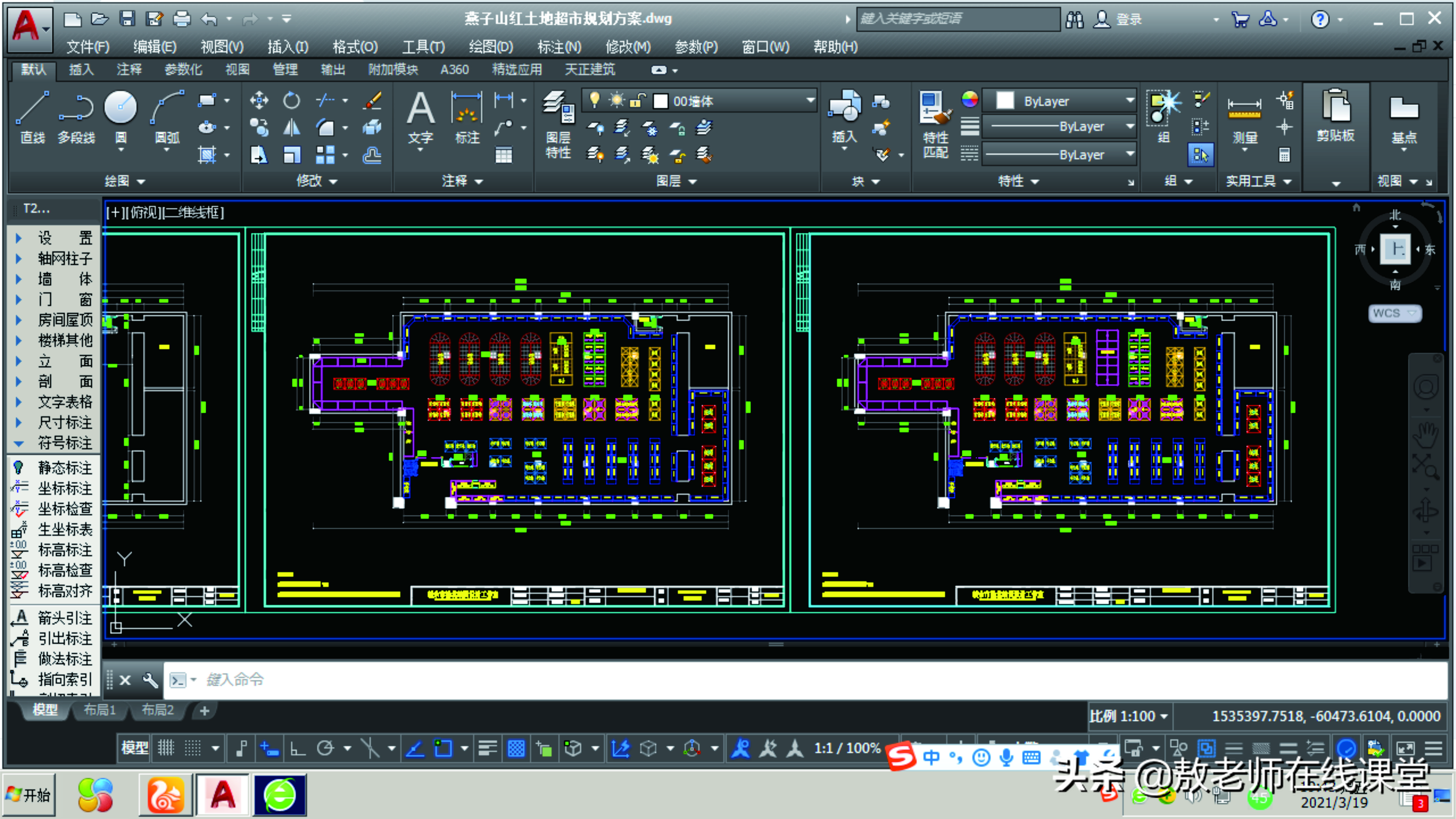The height and width of the screenshot is (819, 1456).
Task: Click the keyword search field in title bar
Action: click(958, 19)
